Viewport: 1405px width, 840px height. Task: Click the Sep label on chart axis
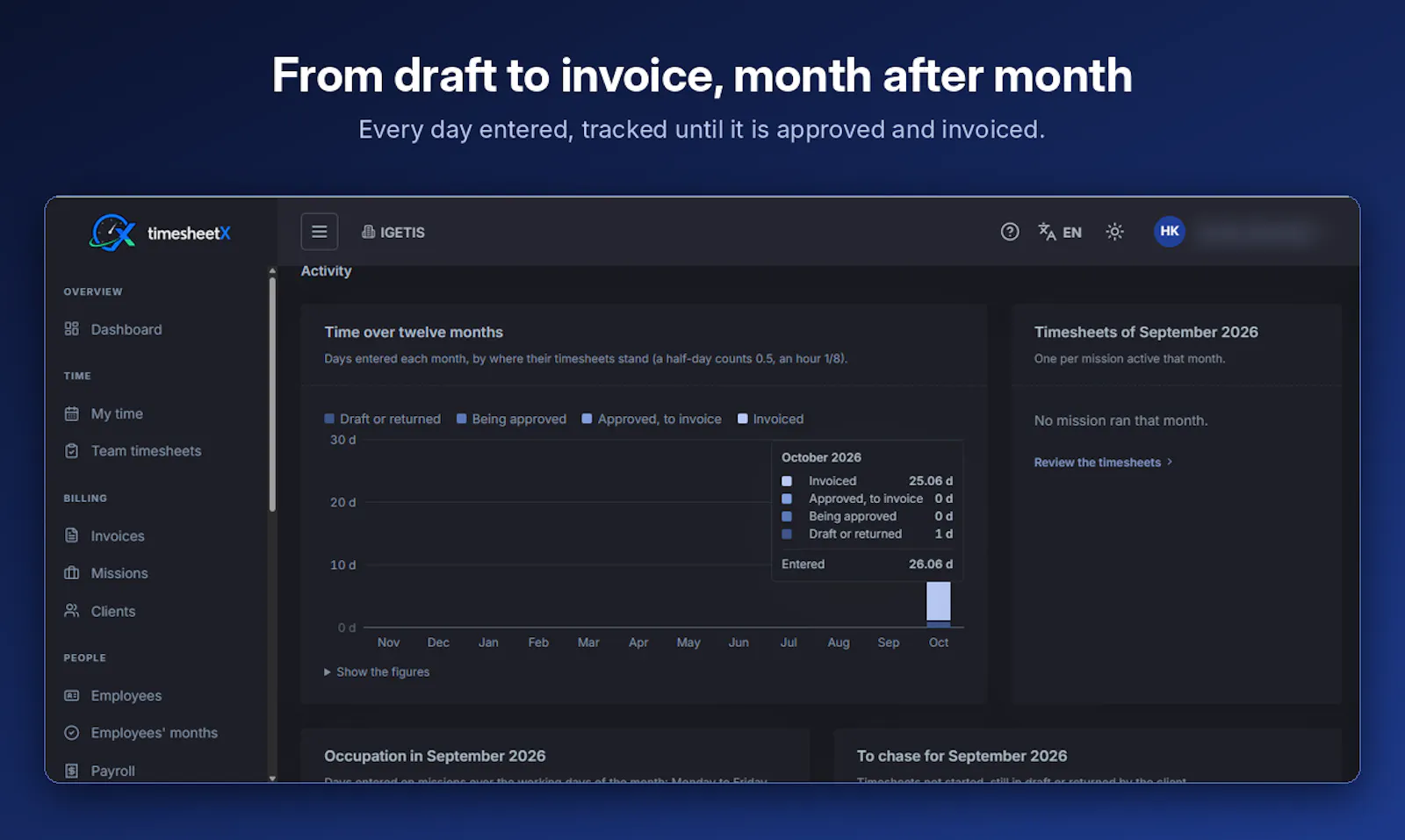pyautogui.click(x=888, y=643)
